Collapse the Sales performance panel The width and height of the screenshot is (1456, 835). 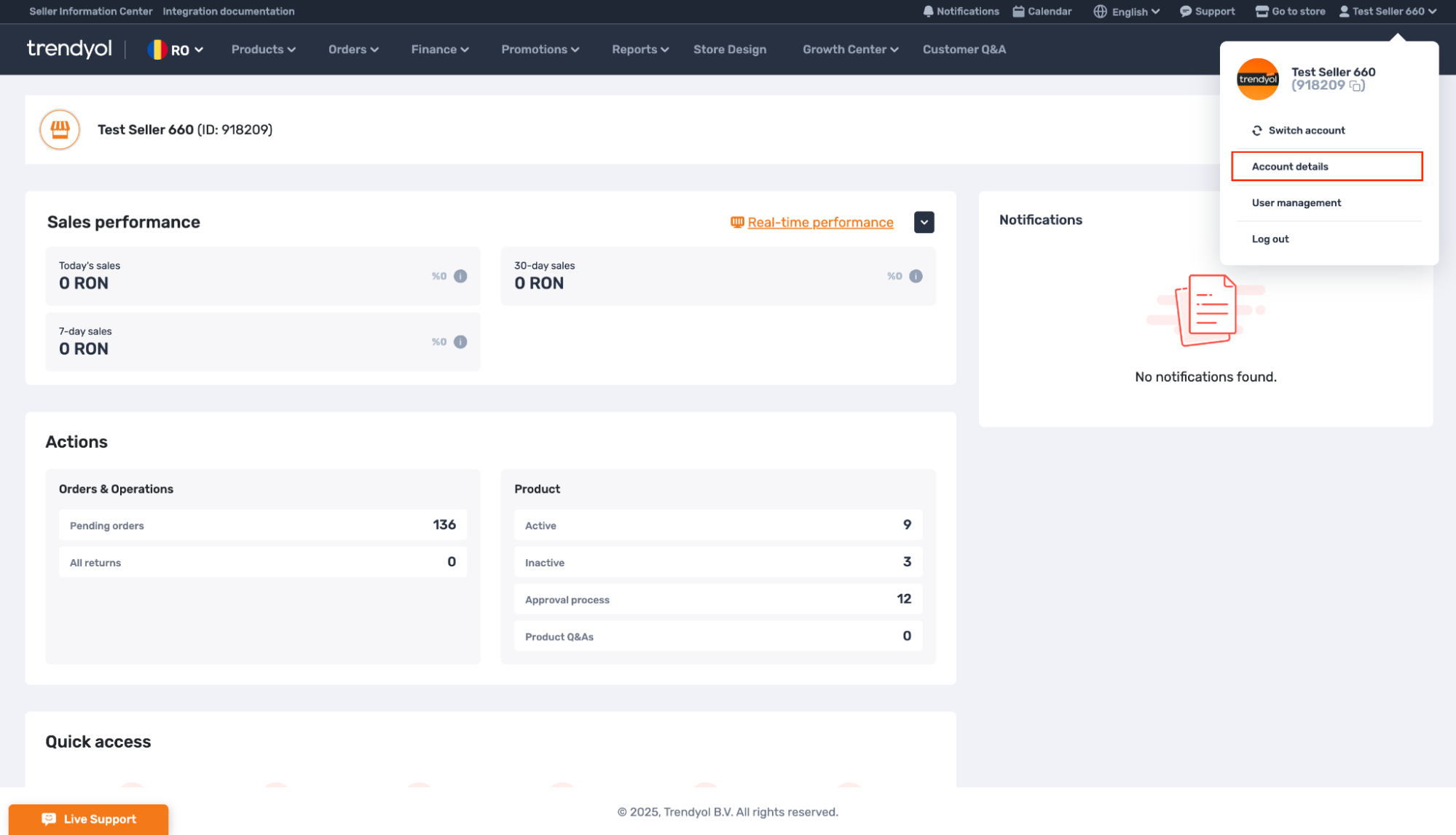(924, 222)
